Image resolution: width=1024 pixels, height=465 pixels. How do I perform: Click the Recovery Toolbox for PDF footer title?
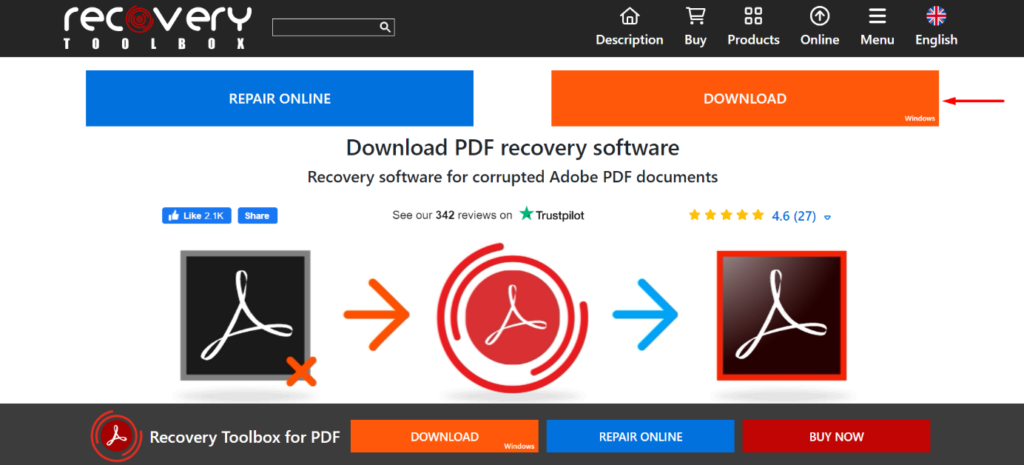(x=245, y=437)
